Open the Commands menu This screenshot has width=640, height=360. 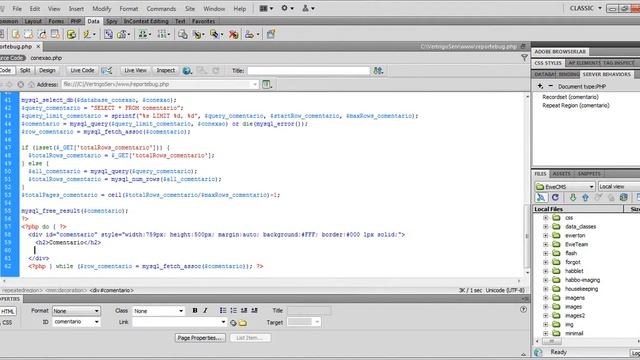pyautogui.click(x=161, y=9)
